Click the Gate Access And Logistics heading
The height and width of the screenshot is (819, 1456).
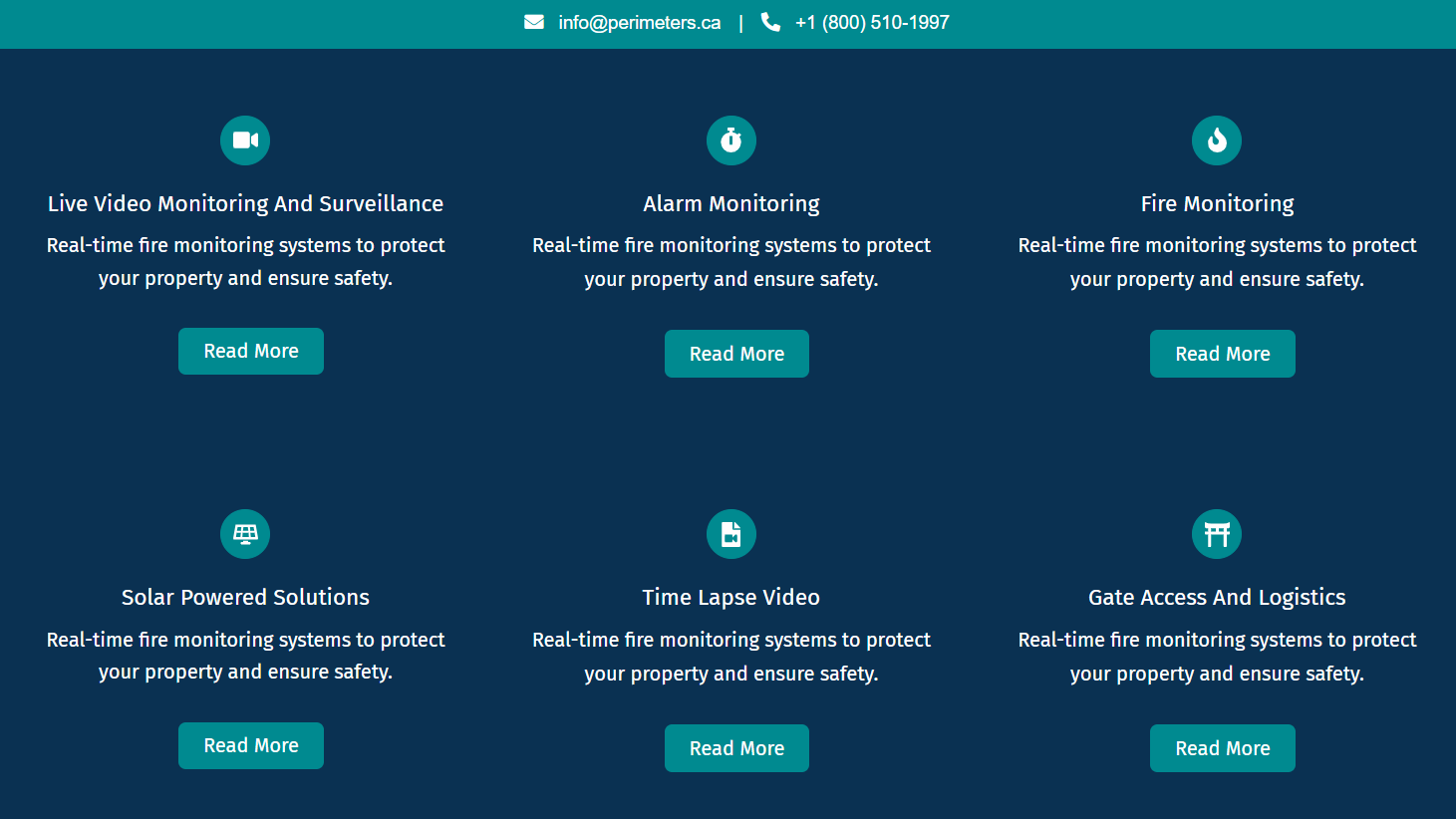pos(1217,597)
